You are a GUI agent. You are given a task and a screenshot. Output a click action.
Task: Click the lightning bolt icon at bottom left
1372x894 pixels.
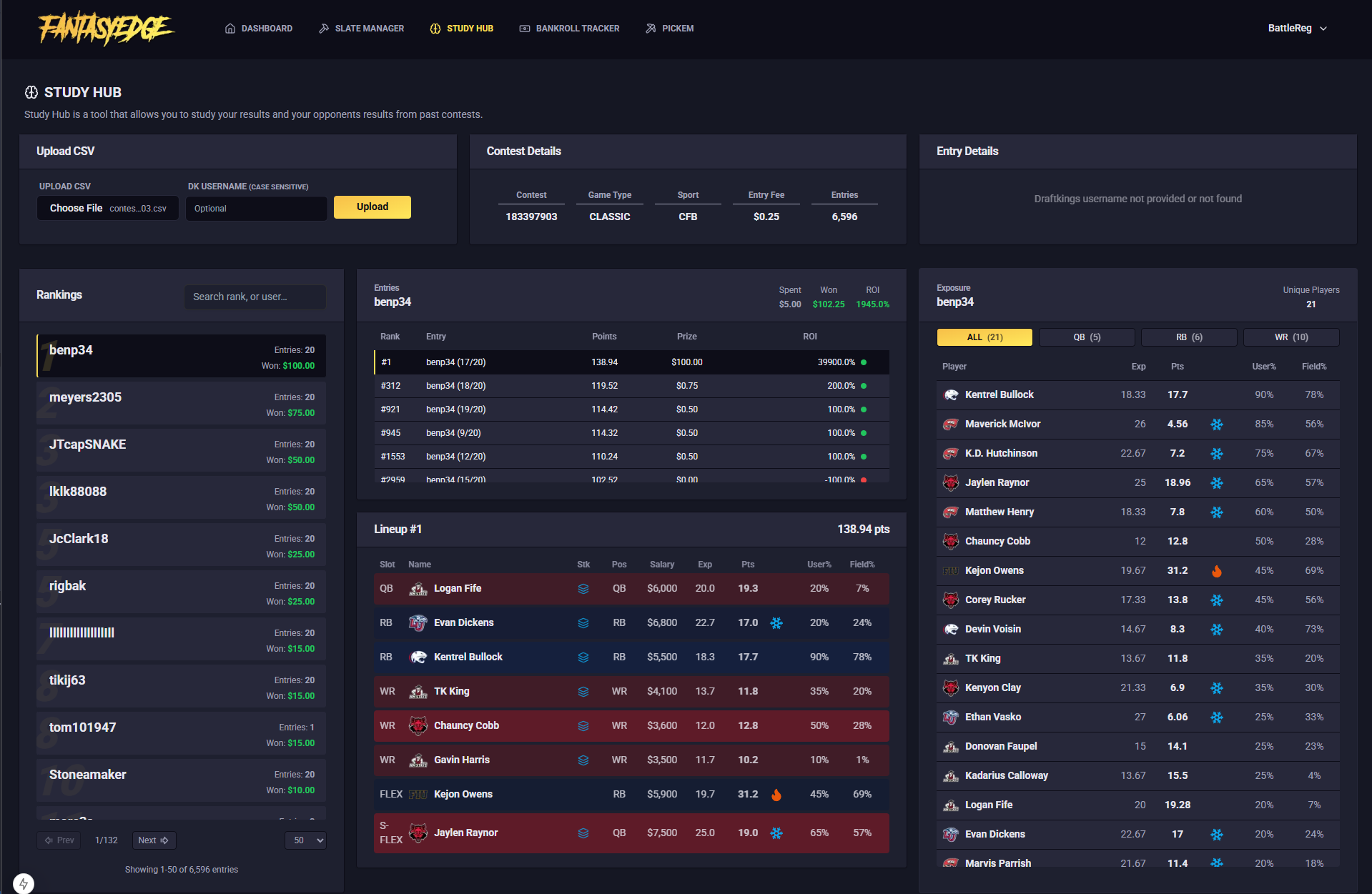pyautogui.click(x=24, y=884)
